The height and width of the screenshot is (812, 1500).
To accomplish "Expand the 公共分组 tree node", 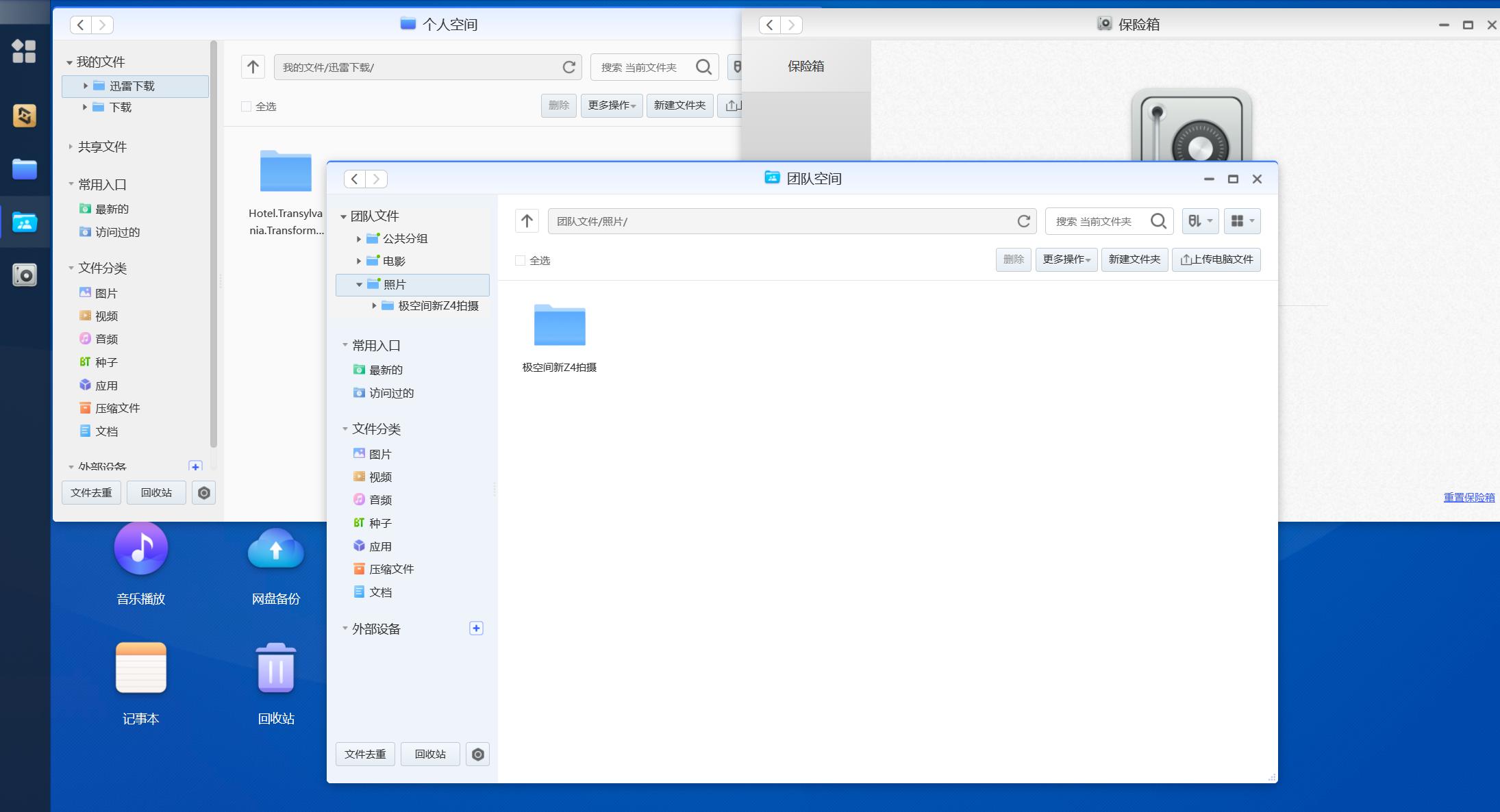I will pos(358,239).
